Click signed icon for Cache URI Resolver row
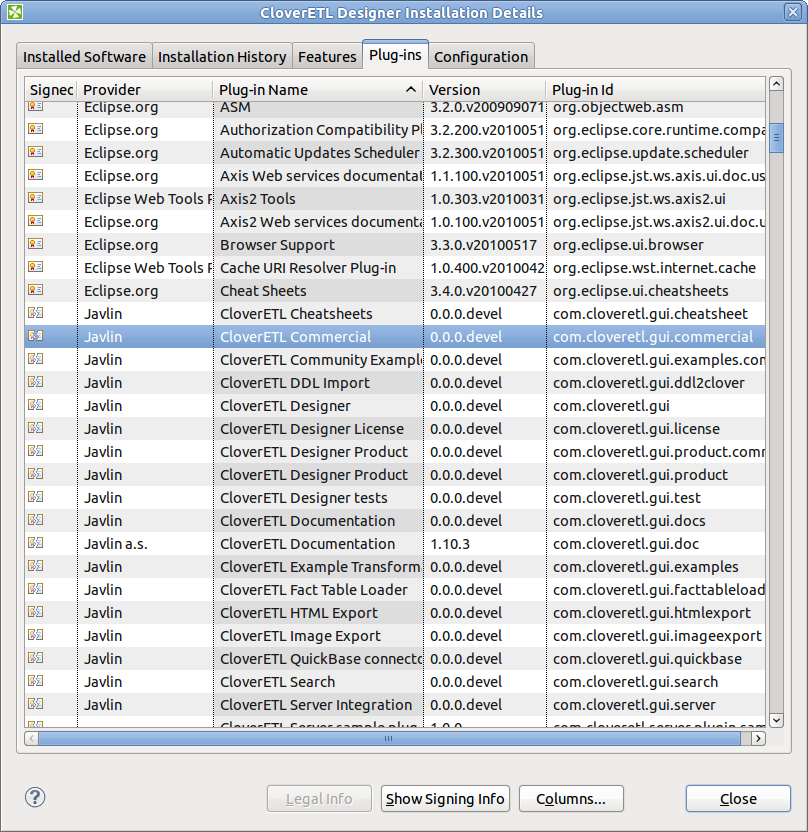This screenshot has width=808, height=832. (36, 267)
